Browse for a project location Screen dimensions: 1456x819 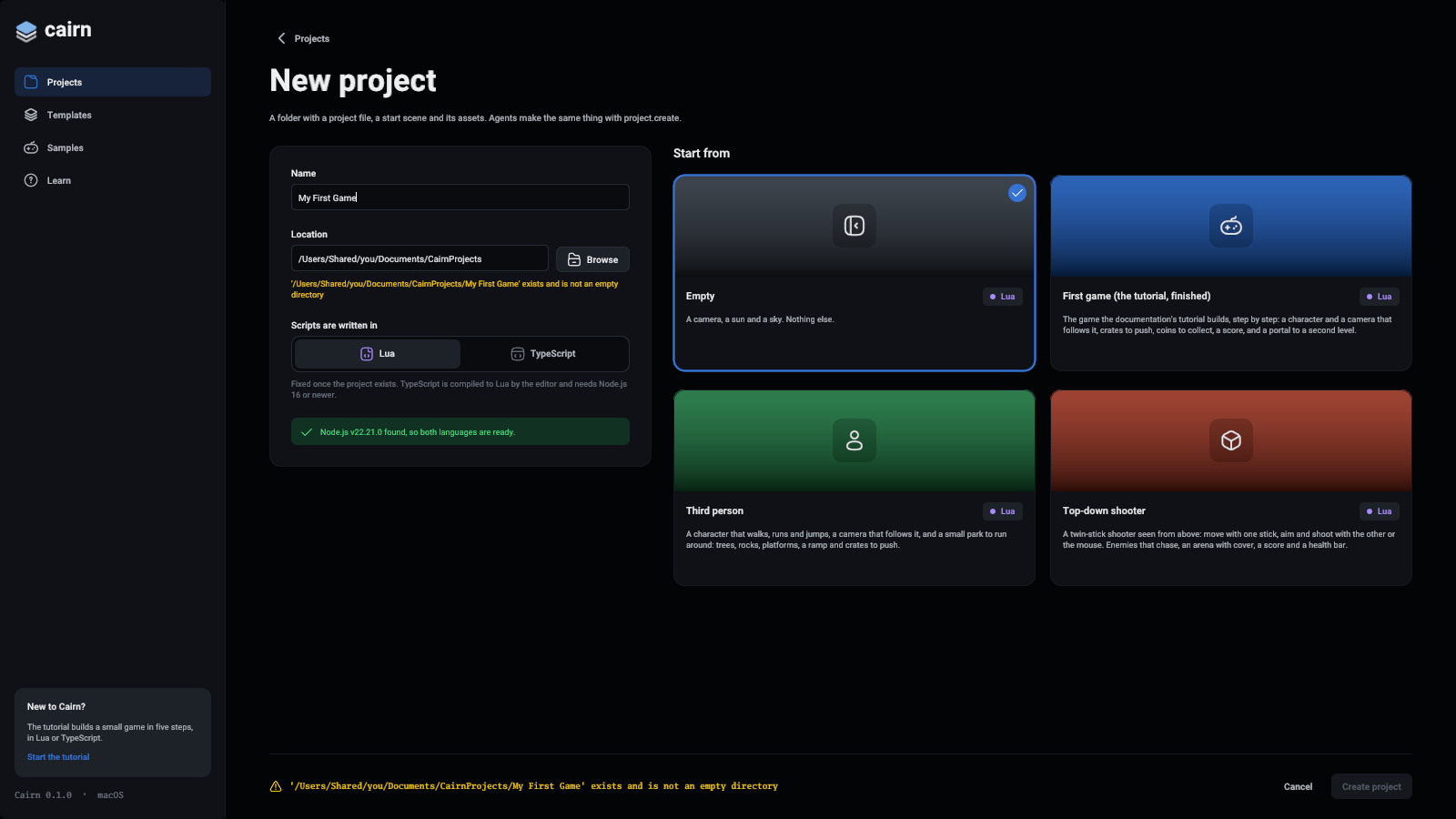592,259
